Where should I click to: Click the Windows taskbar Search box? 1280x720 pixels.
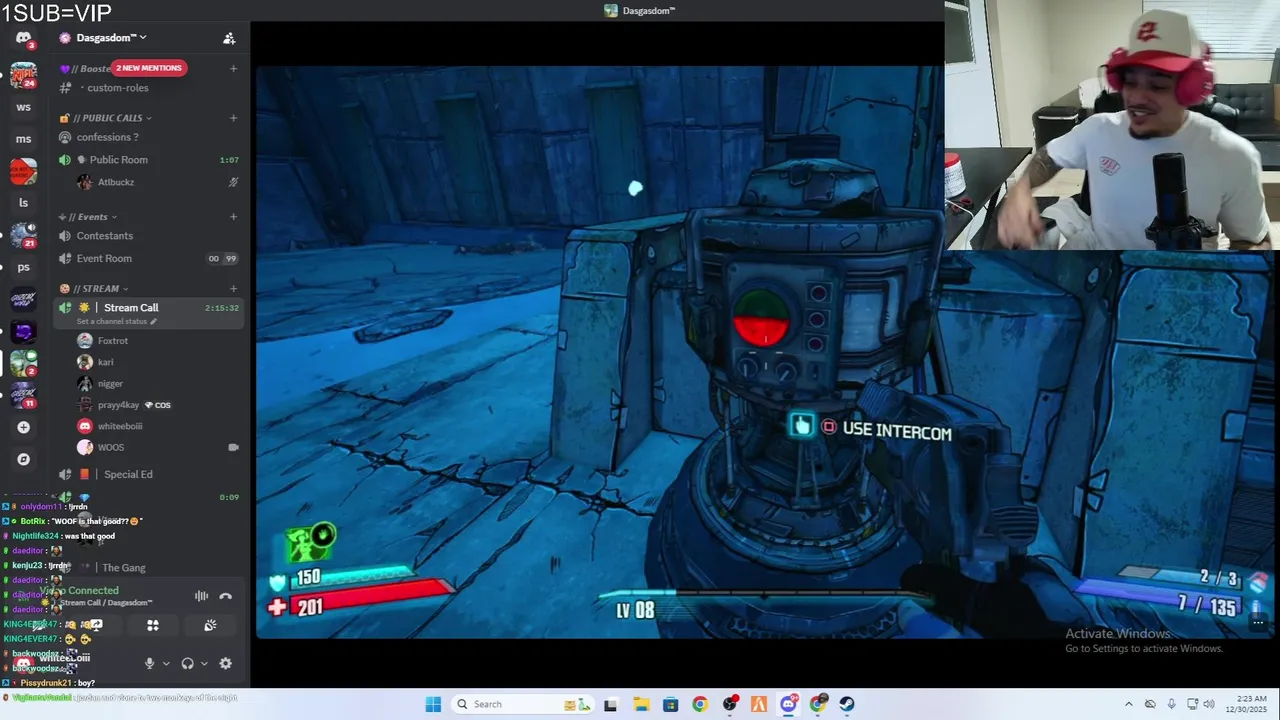point(521,704)
